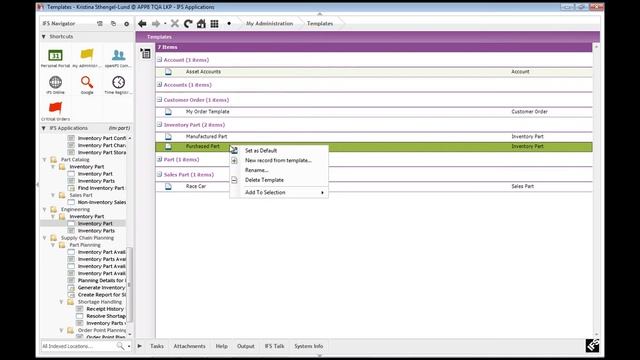This screenshot has width=640, height=360.
Task: Collapse the Sales Part (1 items) group
Action: tap(160, 174)
